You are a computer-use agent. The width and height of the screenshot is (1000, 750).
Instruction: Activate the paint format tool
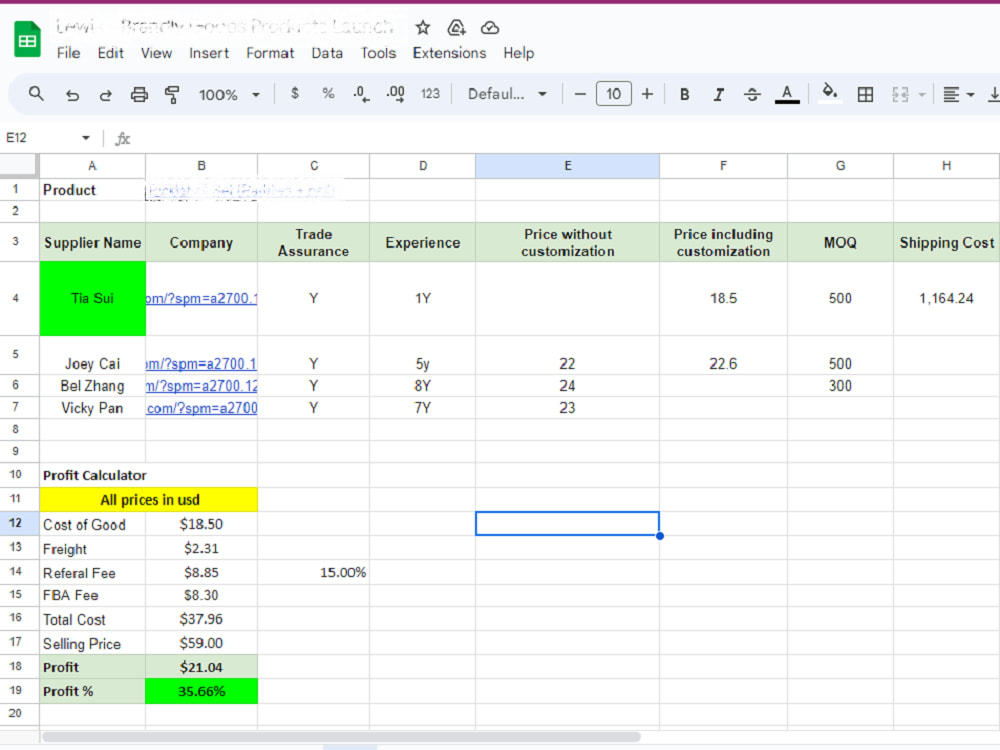[x=172, y=95]
